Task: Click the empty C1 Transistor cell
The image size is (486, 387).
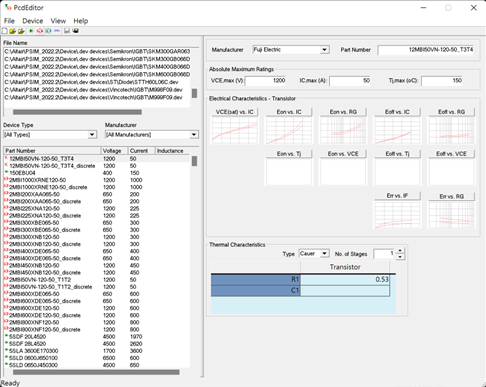Action: coord(345,290)
